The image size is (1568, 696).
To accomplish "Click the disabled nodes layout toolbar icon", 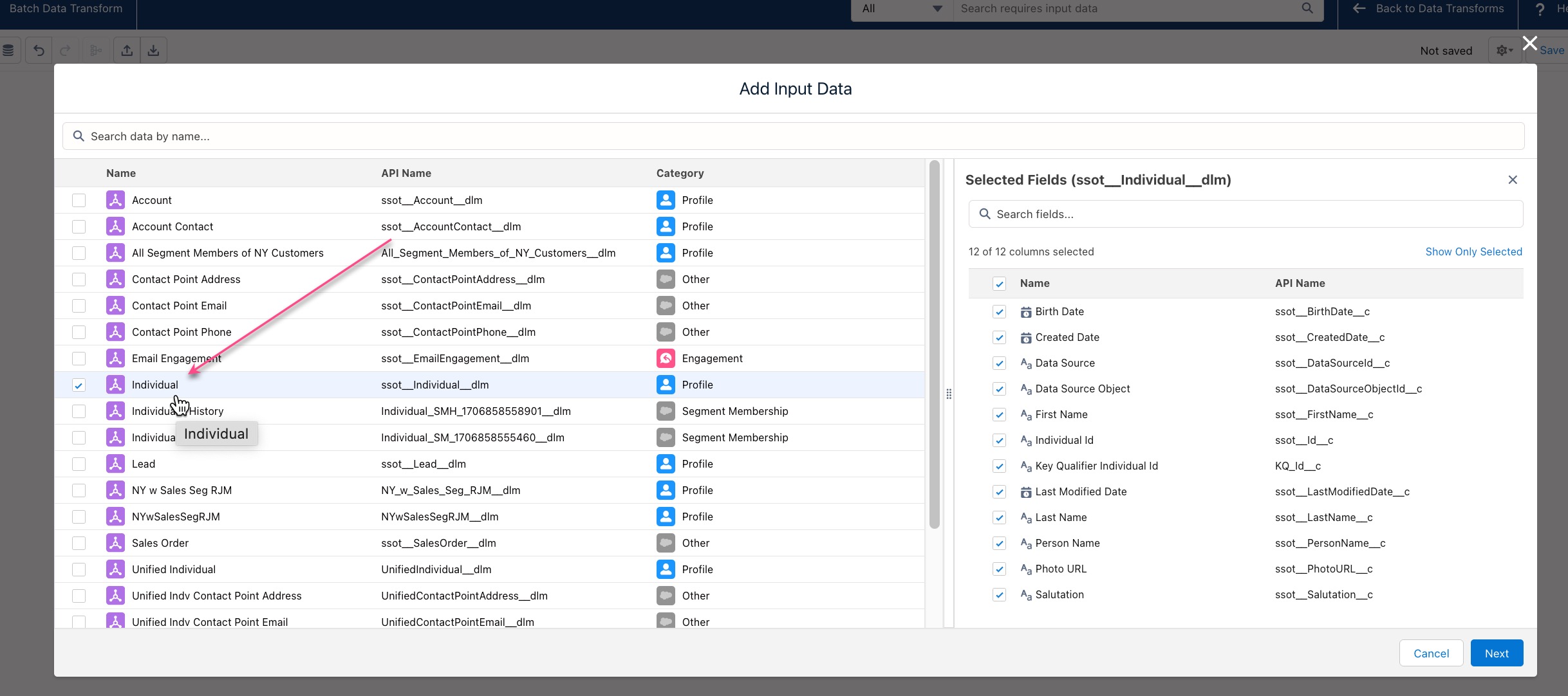I will (x=96, y=50).
